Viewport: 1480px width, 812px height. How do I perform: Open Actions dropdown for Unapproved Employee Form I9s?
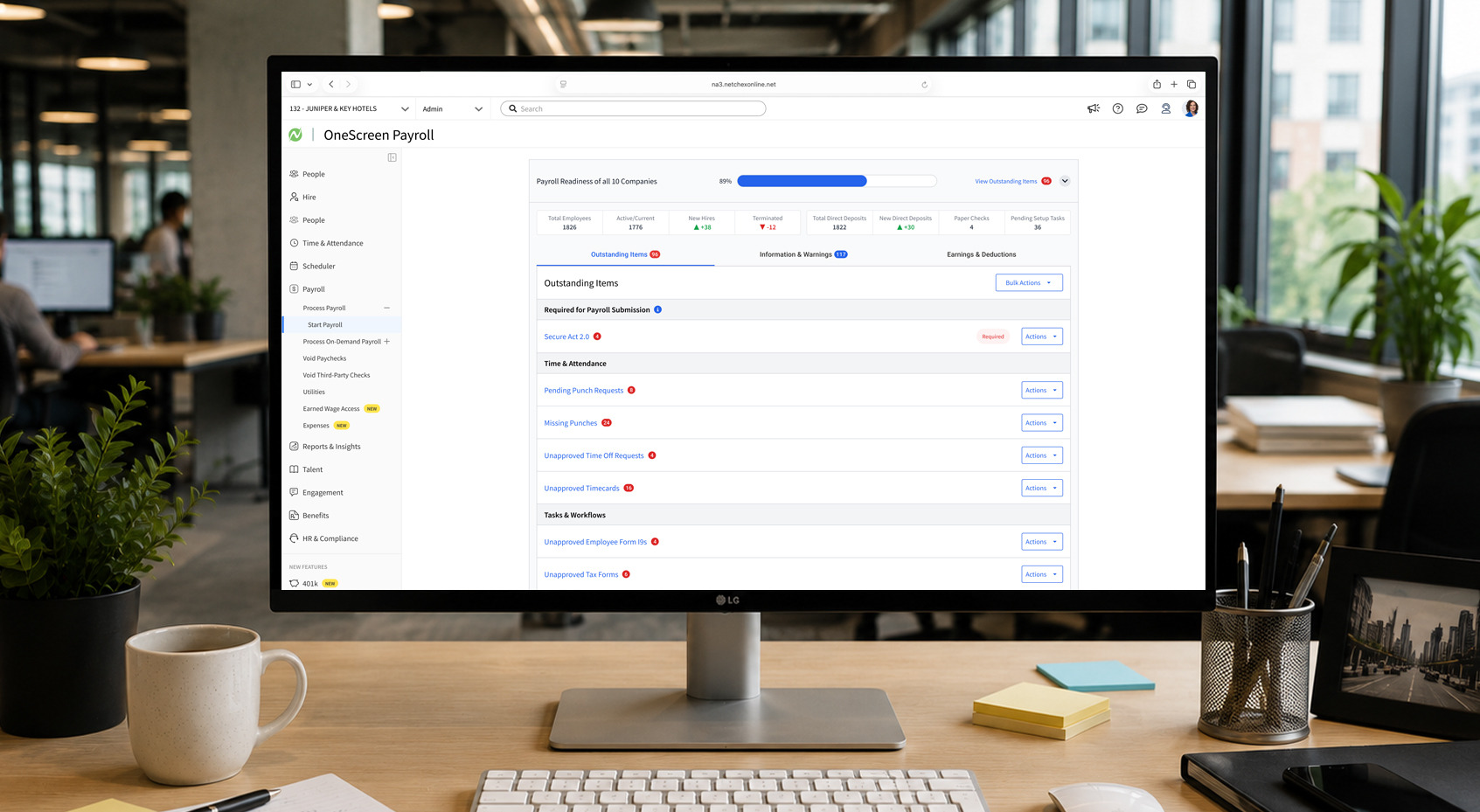click(1042, 542)
